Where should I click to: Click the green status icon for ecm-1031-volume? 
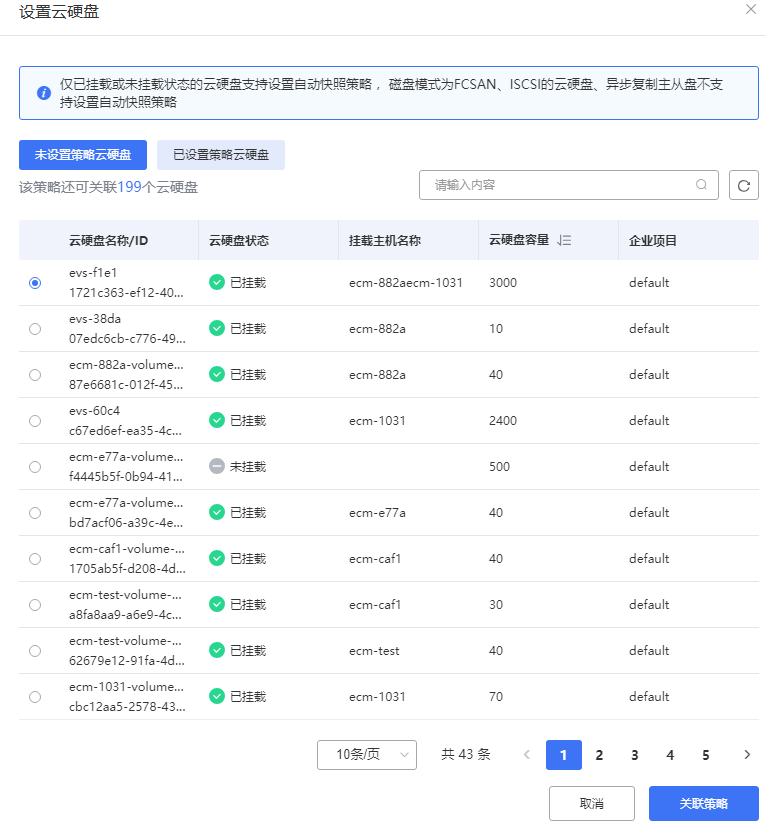point(217,696)
